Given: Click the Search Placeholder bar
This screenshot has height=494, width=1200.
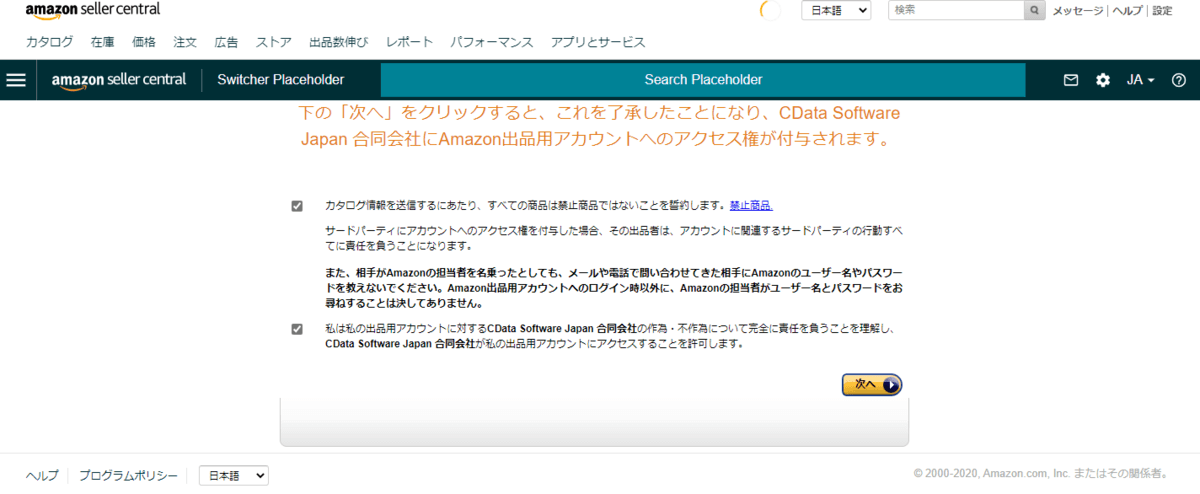Looking at the screenshot, I should pyautogui.click(x=703, y=80).
